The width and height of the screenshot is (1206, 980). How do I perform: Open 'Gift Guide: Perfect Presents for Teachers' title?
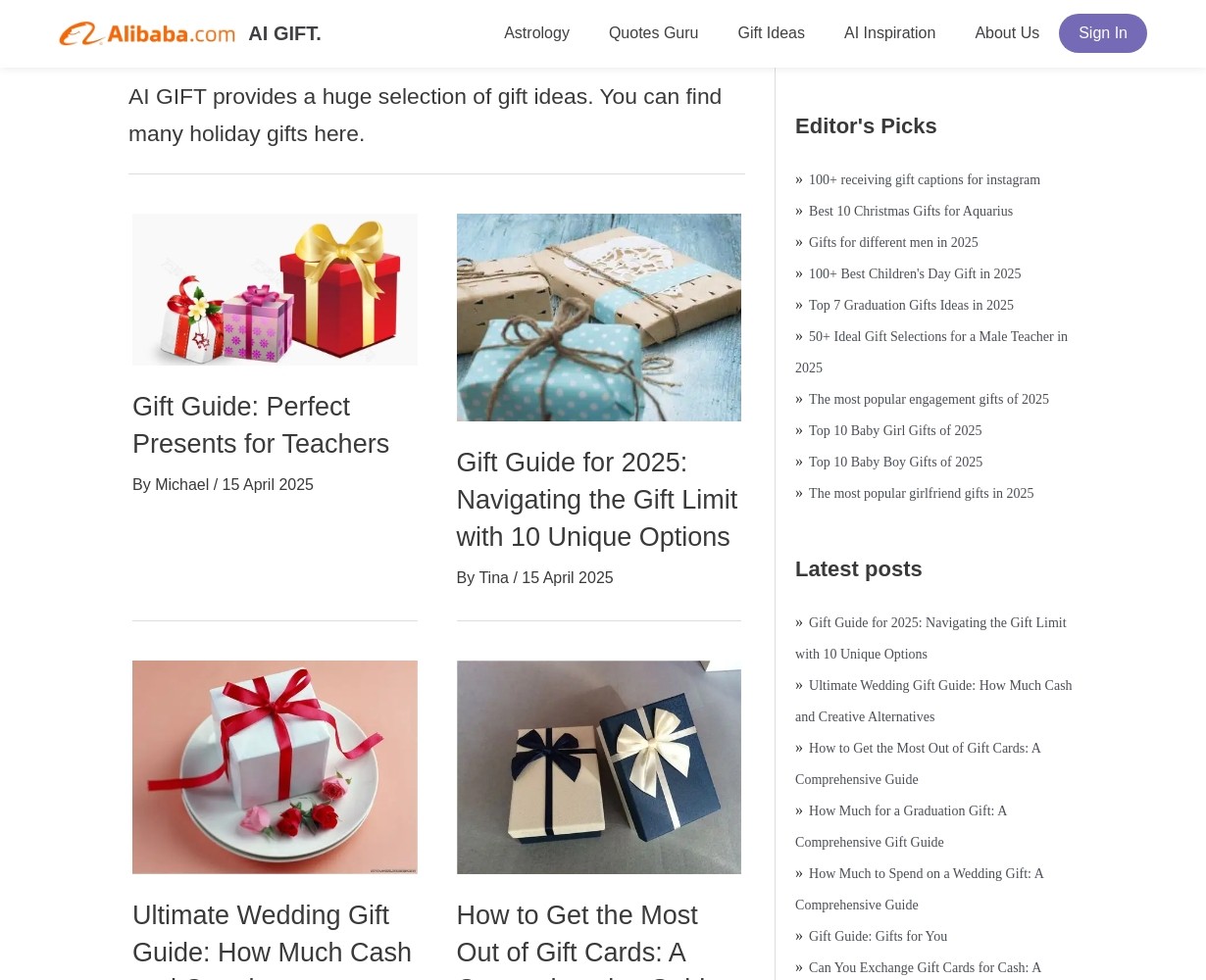coord(261,425)
